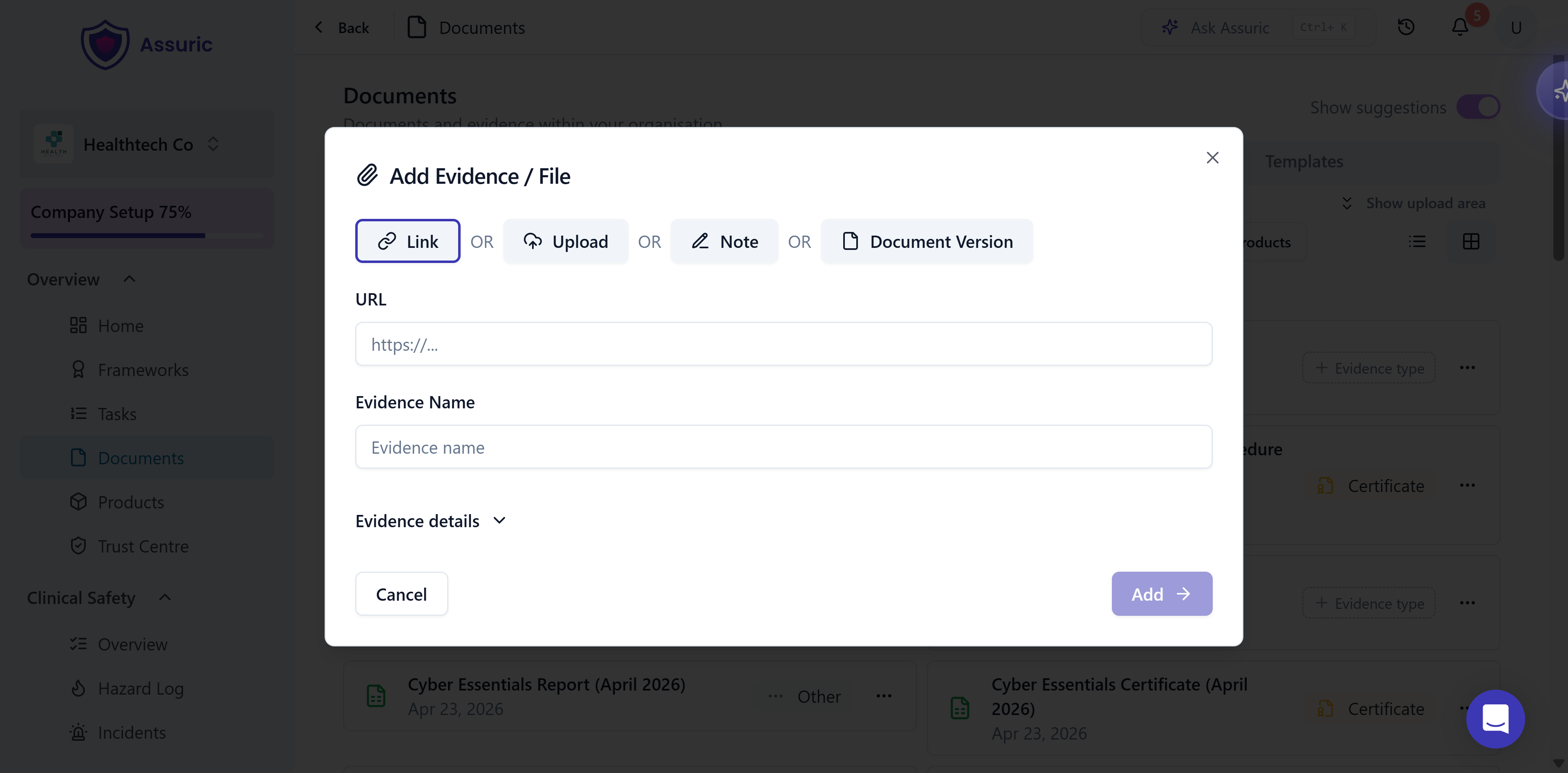Click into the URL input field
Image resolution: width=1568 pixels, height=773 pixels.
pos(784,344)
